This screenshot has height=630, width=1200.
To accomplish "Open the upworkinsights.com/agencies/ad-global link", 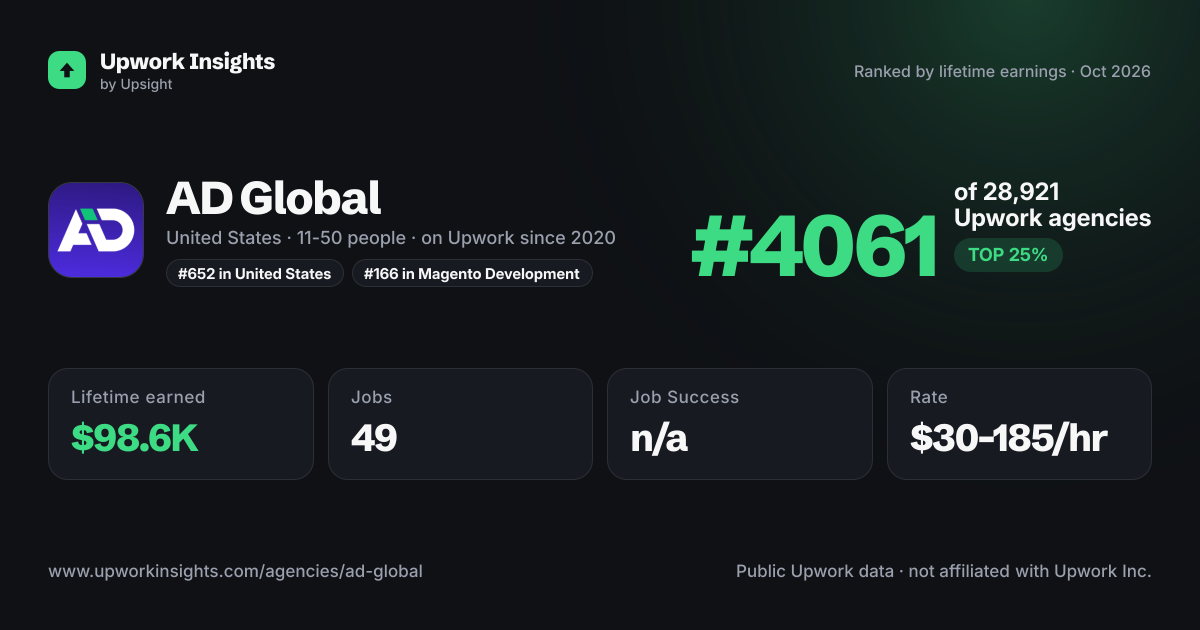I will point(236,572).
